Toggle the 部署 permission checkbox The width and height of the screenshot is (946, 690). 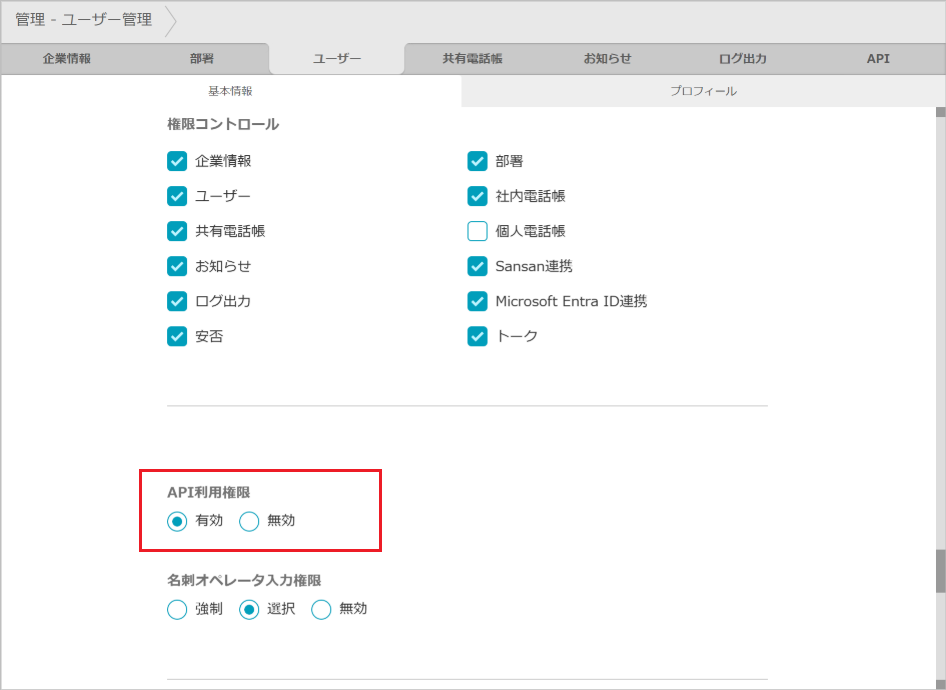(x=477, y=161)
